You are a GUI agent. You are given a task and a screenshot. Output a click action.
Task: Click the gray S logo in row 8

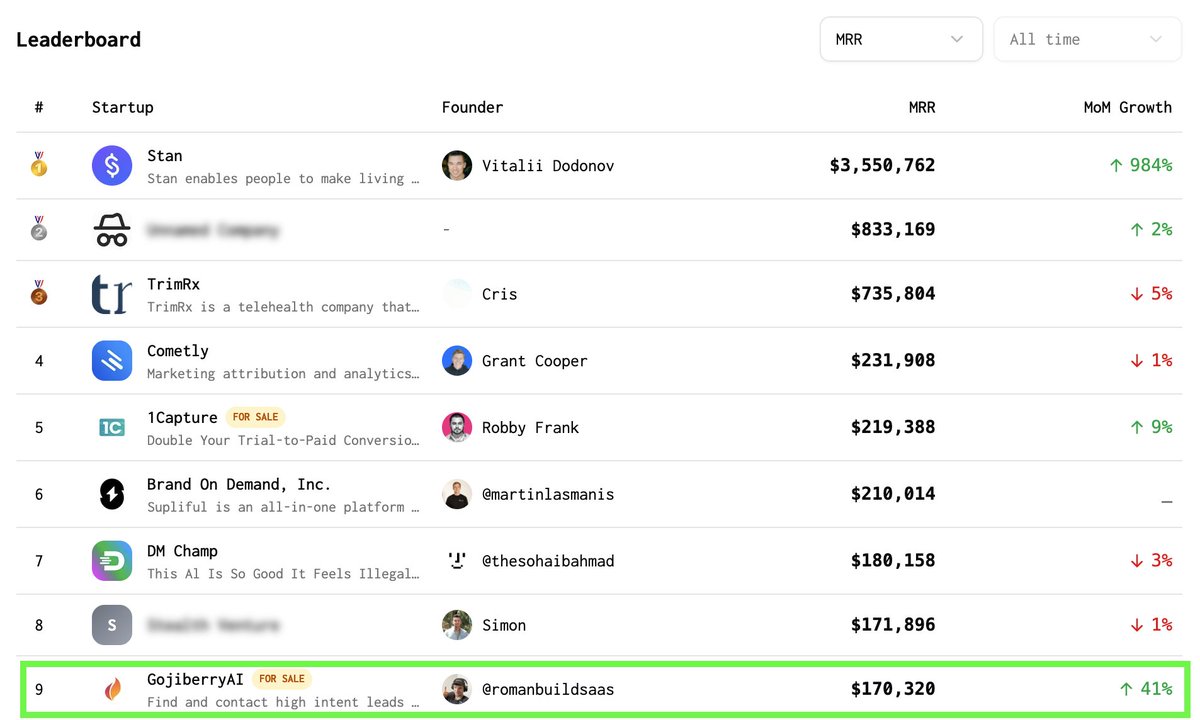[112, 625]
